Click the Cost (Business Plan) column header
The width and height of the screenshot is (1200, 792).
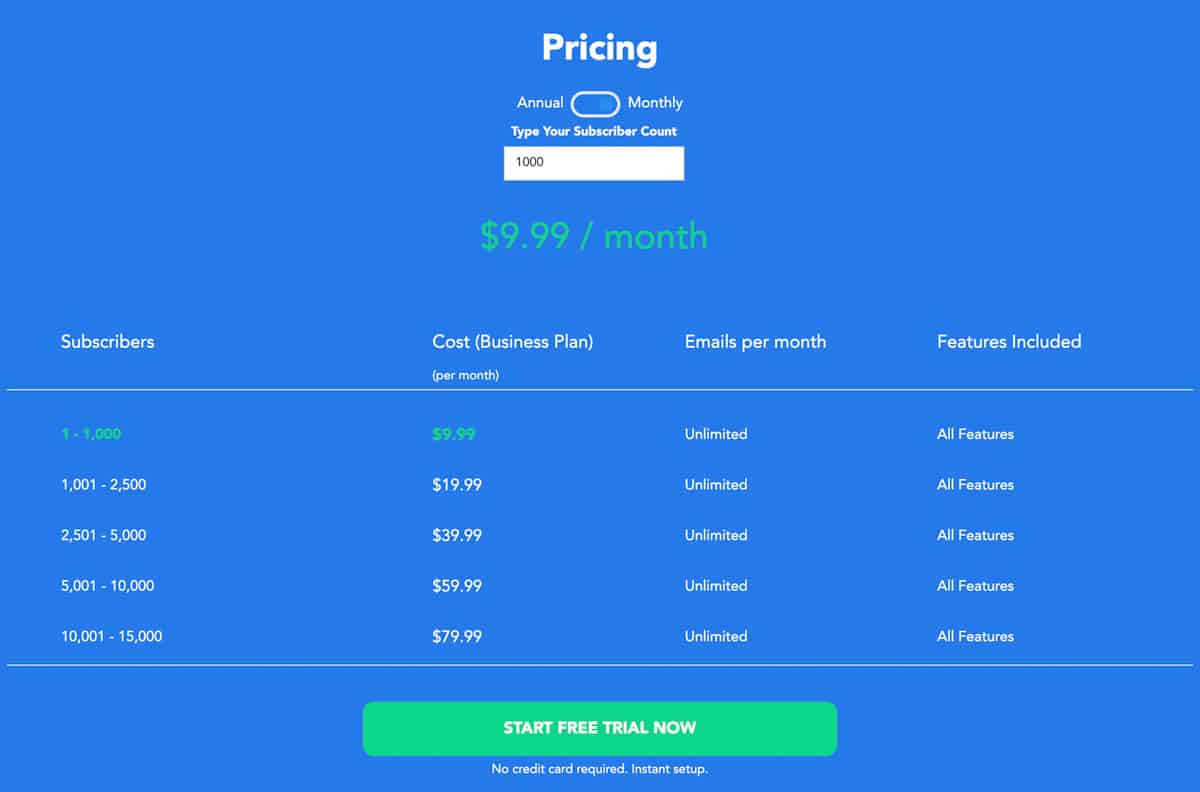click(512, 342)
